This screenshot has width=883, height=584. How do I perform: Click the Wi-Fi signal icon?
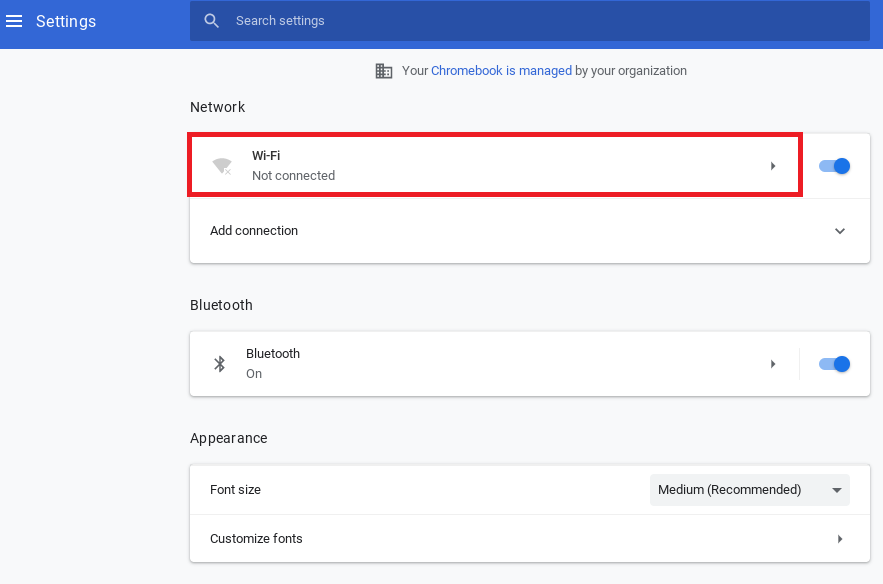click(222, 166)
